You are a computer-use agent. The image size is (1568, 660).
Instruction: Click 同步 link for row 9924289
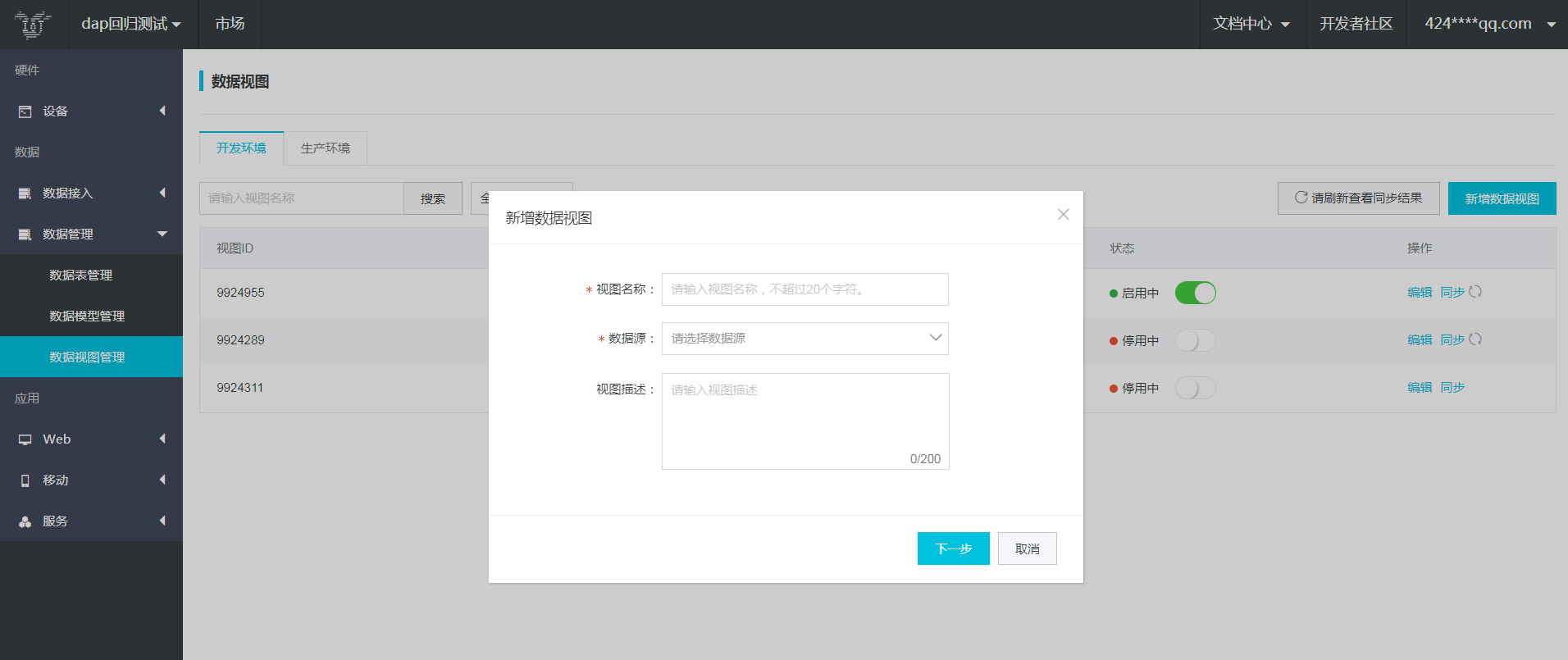1452,340
